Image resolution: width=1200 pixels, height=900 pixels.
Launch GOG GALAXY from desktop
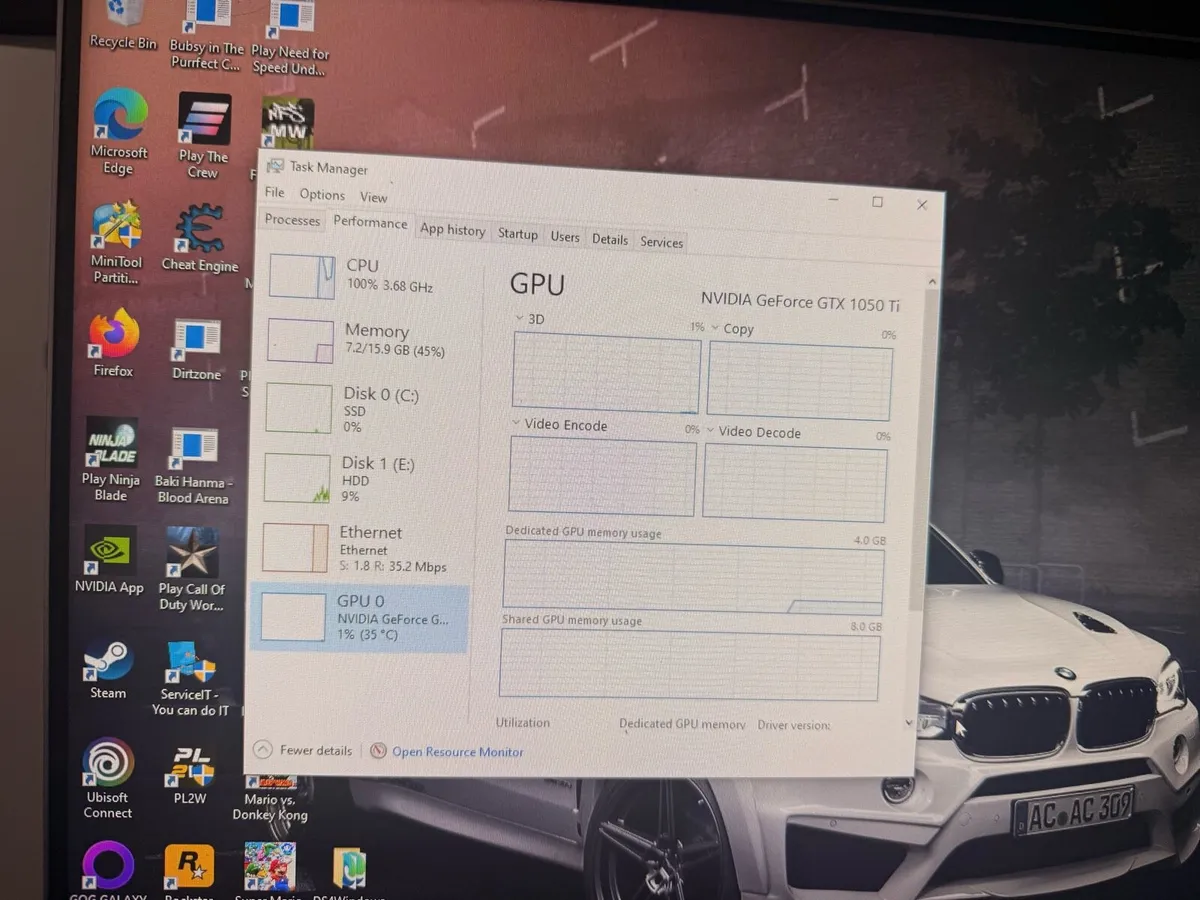pyautogui.click(x=108, y=870)
